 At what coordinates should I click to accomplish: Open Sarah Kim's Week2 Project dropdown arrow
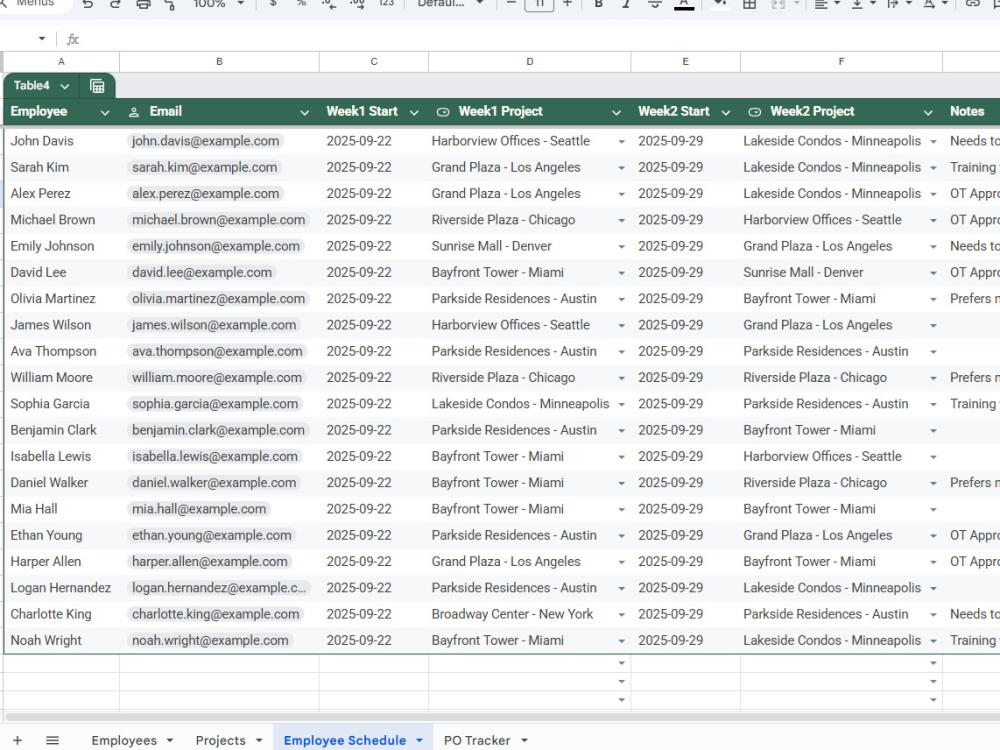[933, 168]
